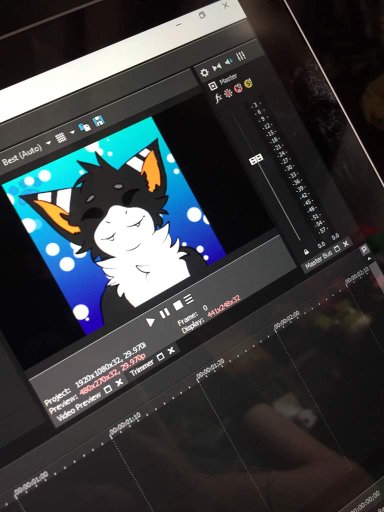Screen dimensions: 384x512
Task: Expand the overlays grid dropdown arrow
Action: 72,132
